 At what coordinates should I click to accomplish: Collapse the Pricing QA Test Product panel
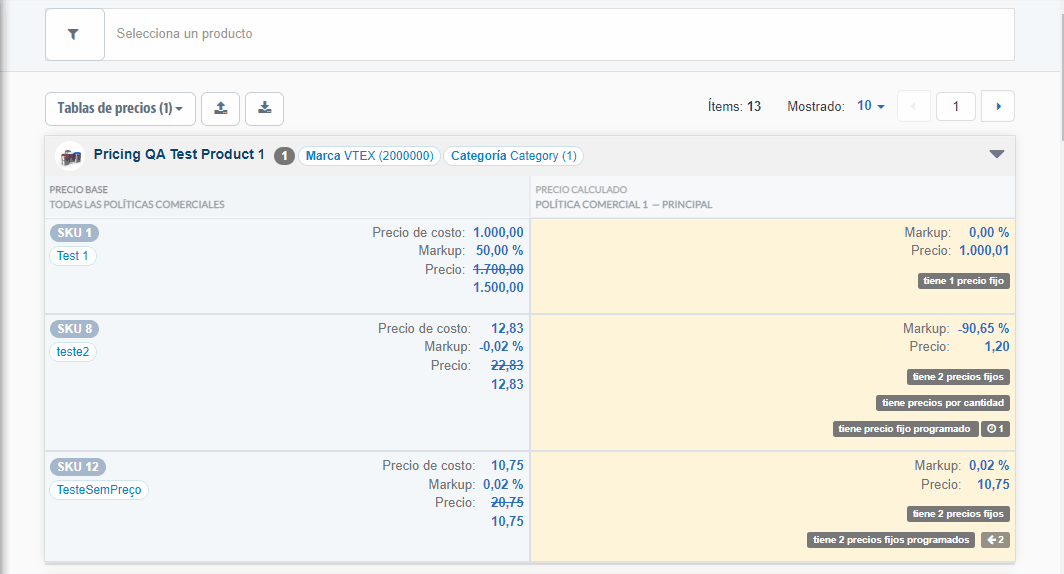[996, 154]
